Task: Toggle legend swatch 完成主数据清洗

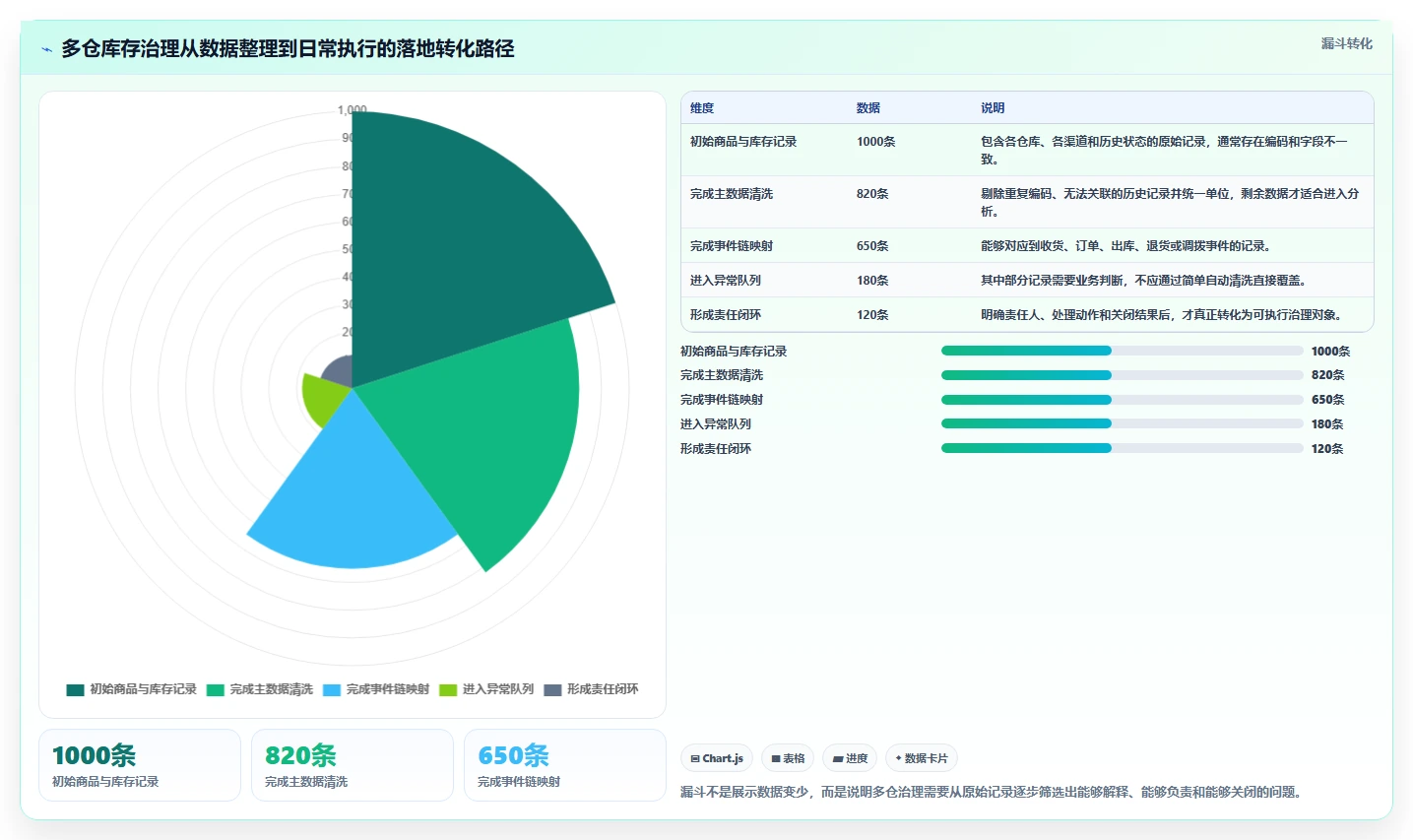Action: (216, 689)
